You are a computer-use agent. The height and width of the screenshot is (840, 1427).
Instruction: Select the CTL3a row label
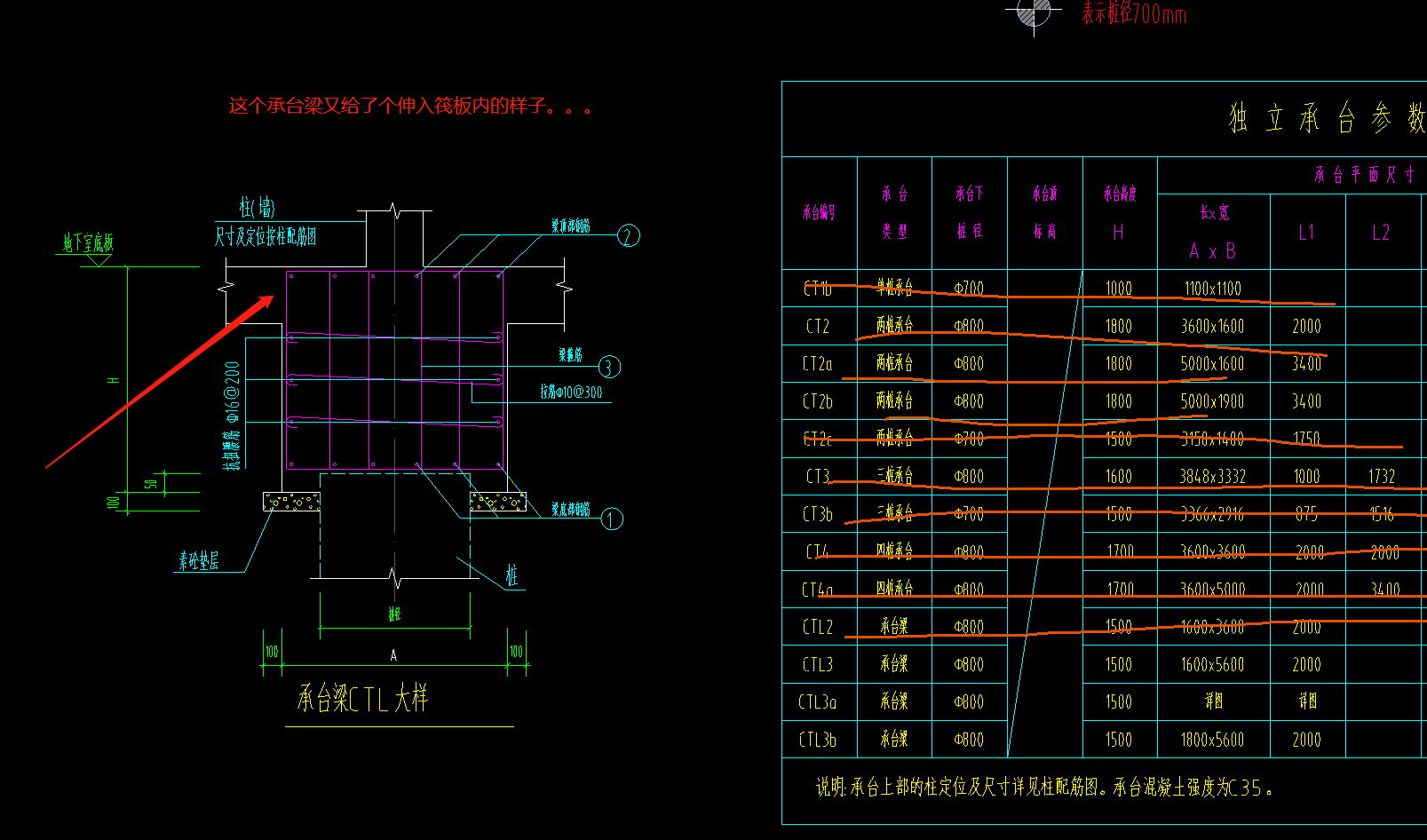[818, 701]
